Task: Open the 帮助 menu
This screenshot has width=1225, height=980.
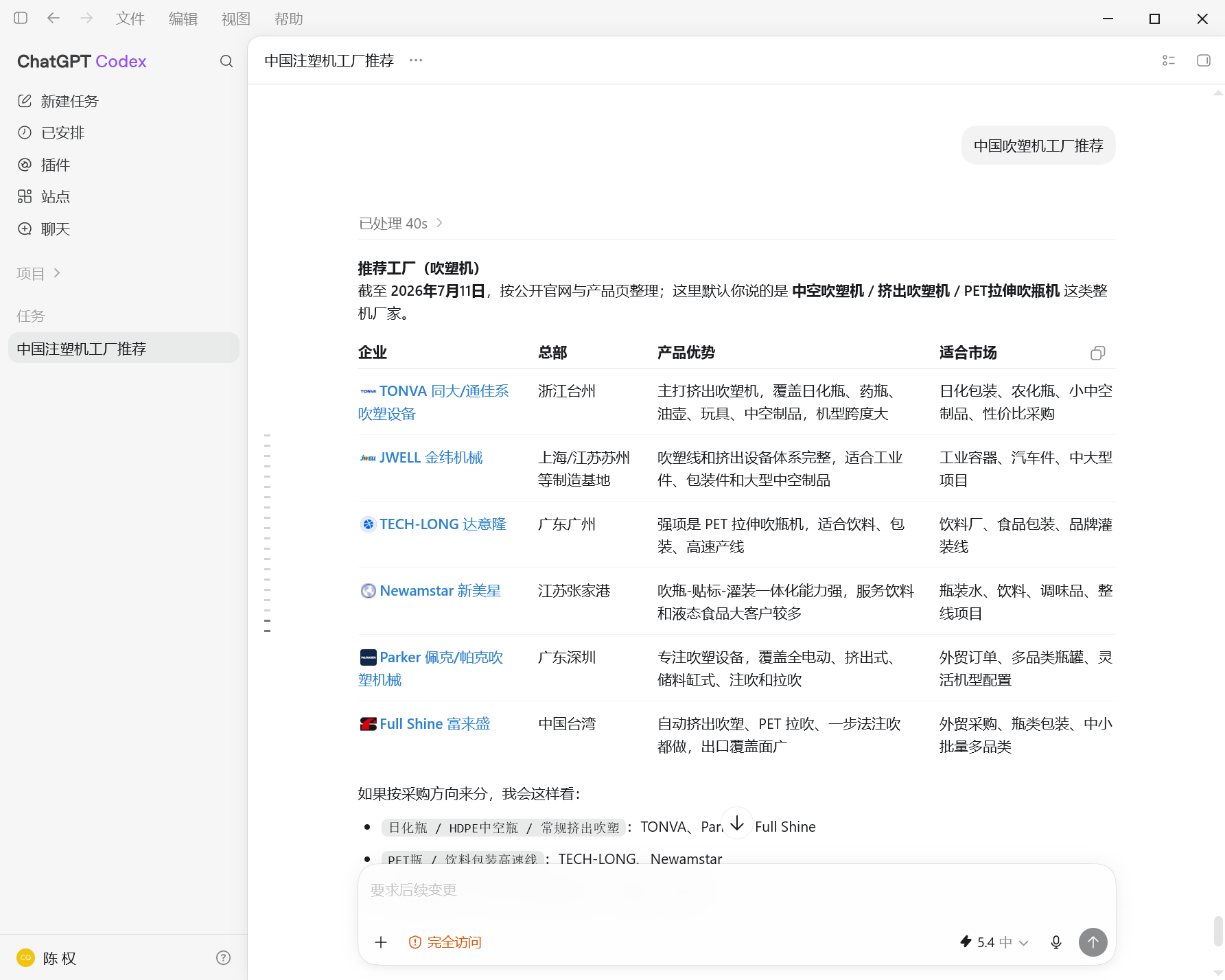Action: tap(289, 19)
